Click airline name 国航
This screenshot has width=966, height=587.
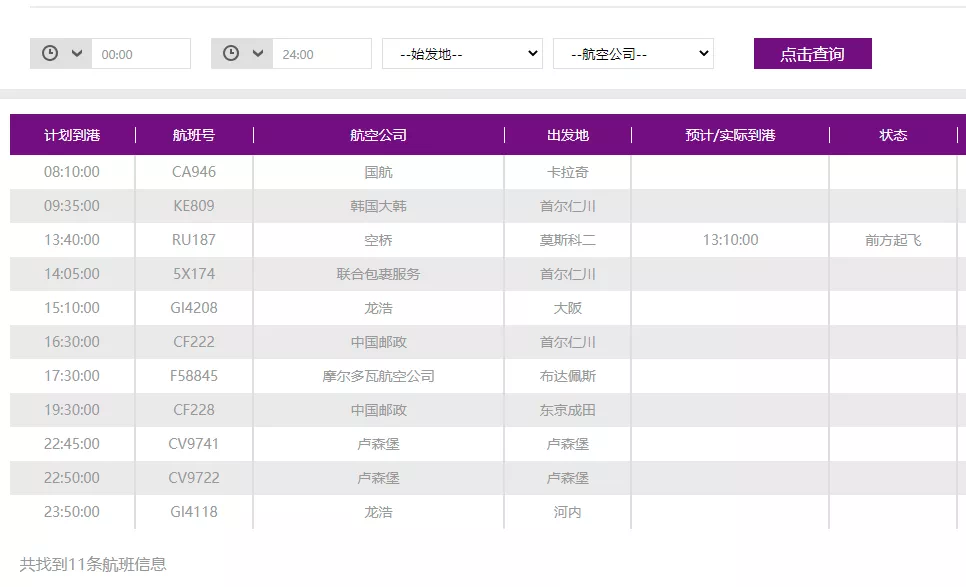(x=378, y=172)
